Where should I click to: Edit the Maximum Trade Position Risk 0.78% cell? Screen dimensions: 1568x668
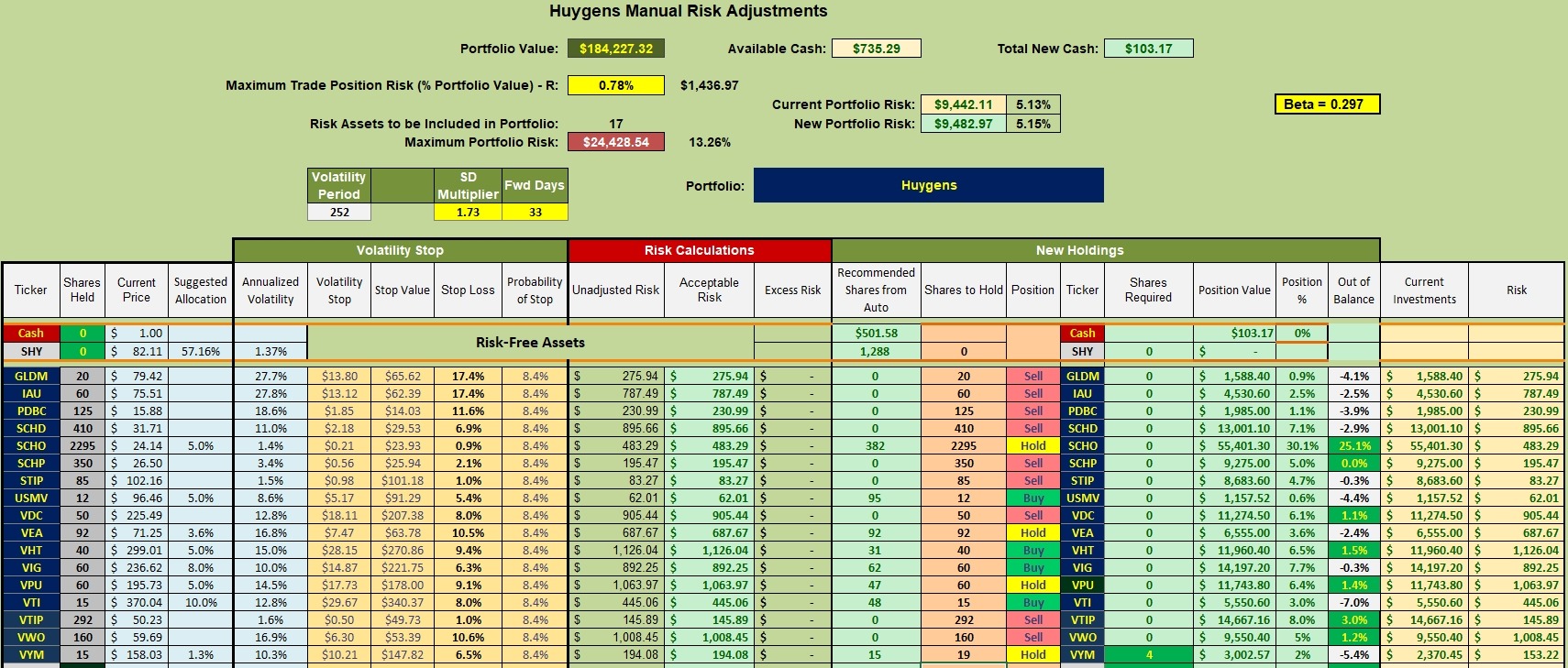[x=615, y=85]
